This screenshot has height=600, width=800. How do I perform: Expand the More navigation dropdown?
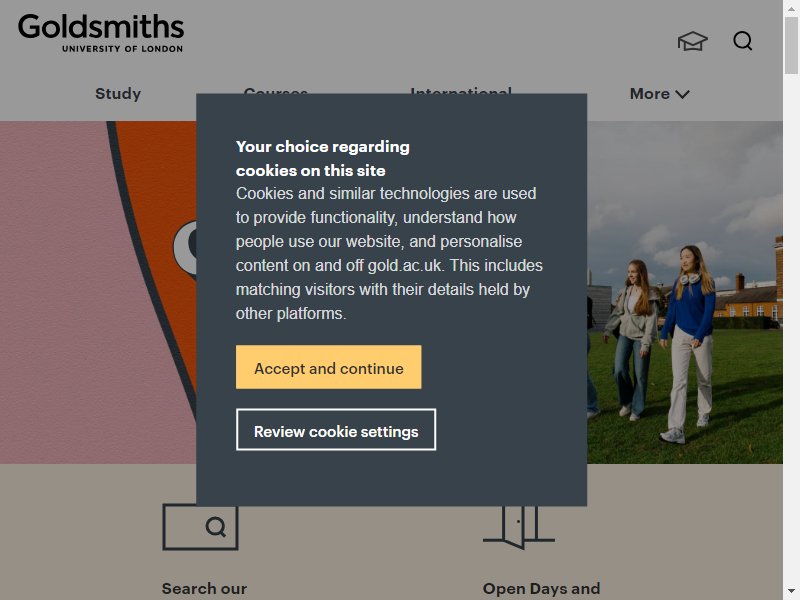click(660, 94)
